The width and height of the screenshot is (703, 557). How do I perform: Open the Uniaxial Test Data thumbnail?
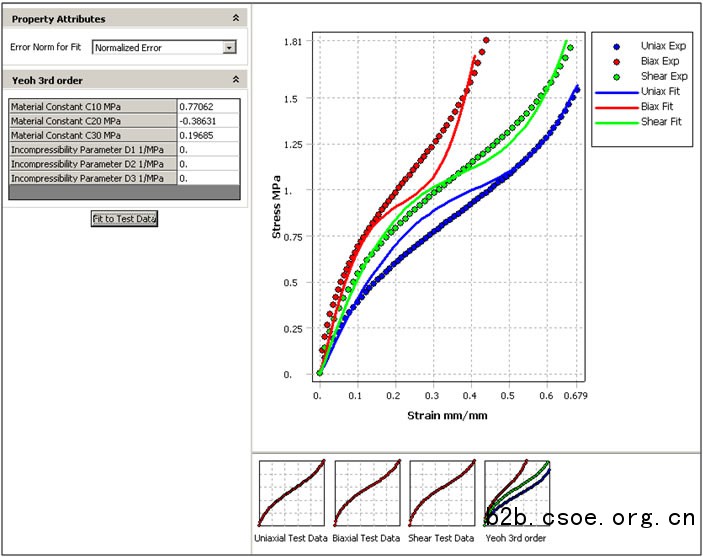[292, 493]
